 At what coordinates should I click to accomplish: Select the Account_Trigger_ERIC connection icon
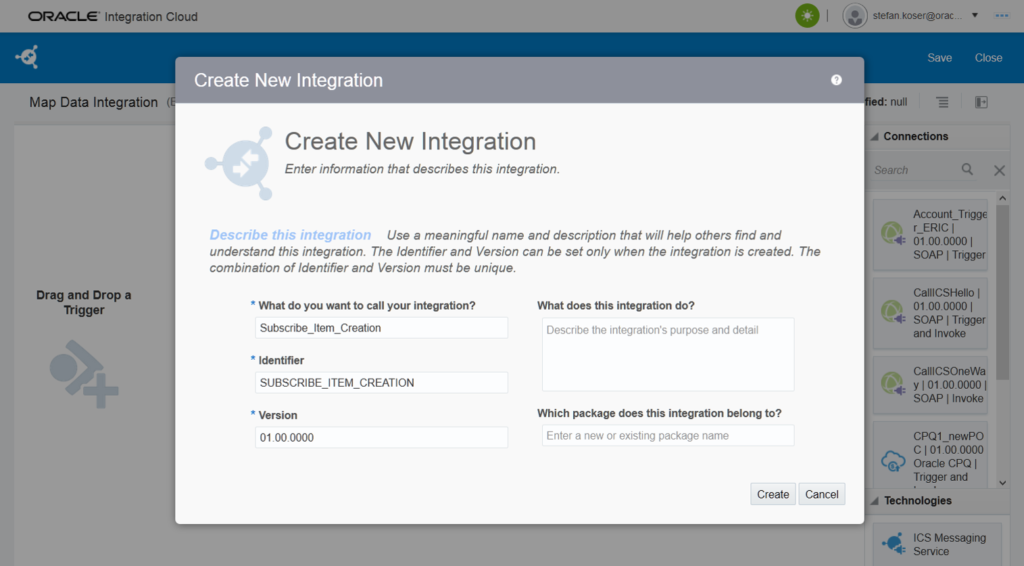click(x=893, y=234)
